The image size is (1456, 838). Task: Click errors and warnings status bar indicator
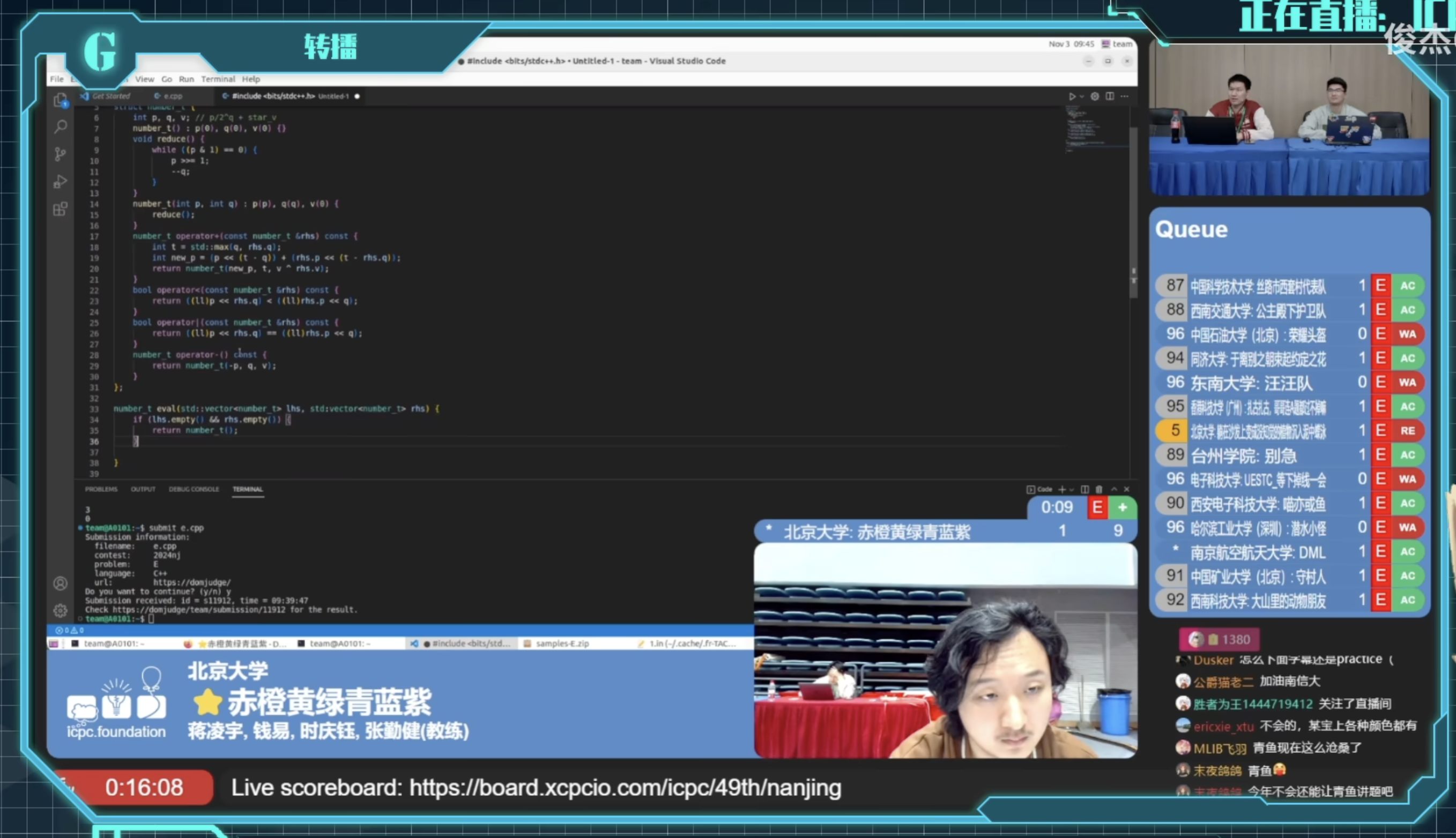(x=69, y=630)
